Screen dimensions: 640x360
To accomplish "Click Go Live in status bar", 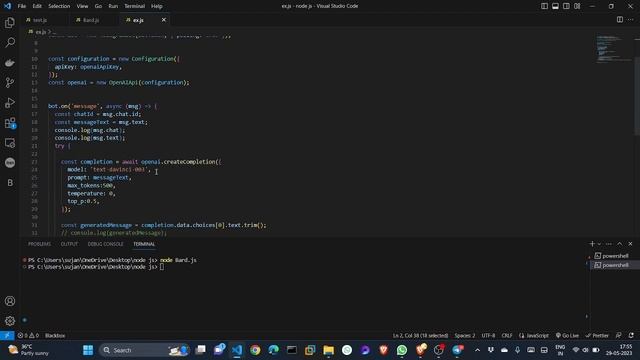I will click(x=567, y=336).
